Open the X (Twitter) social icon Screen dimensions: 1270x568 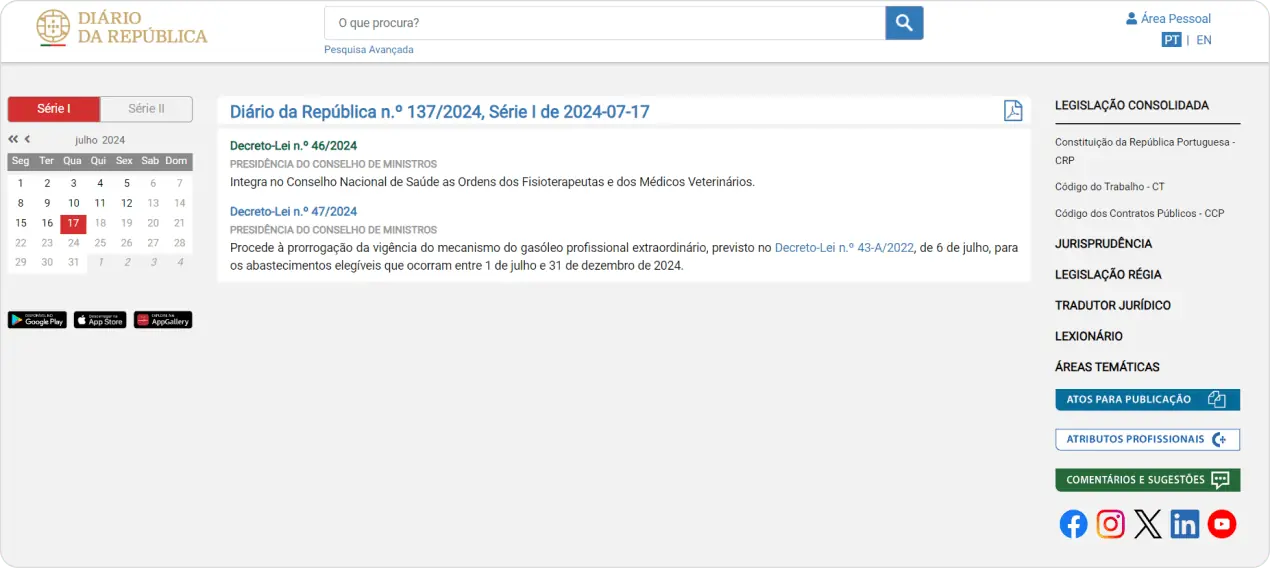coord(1148,524)
